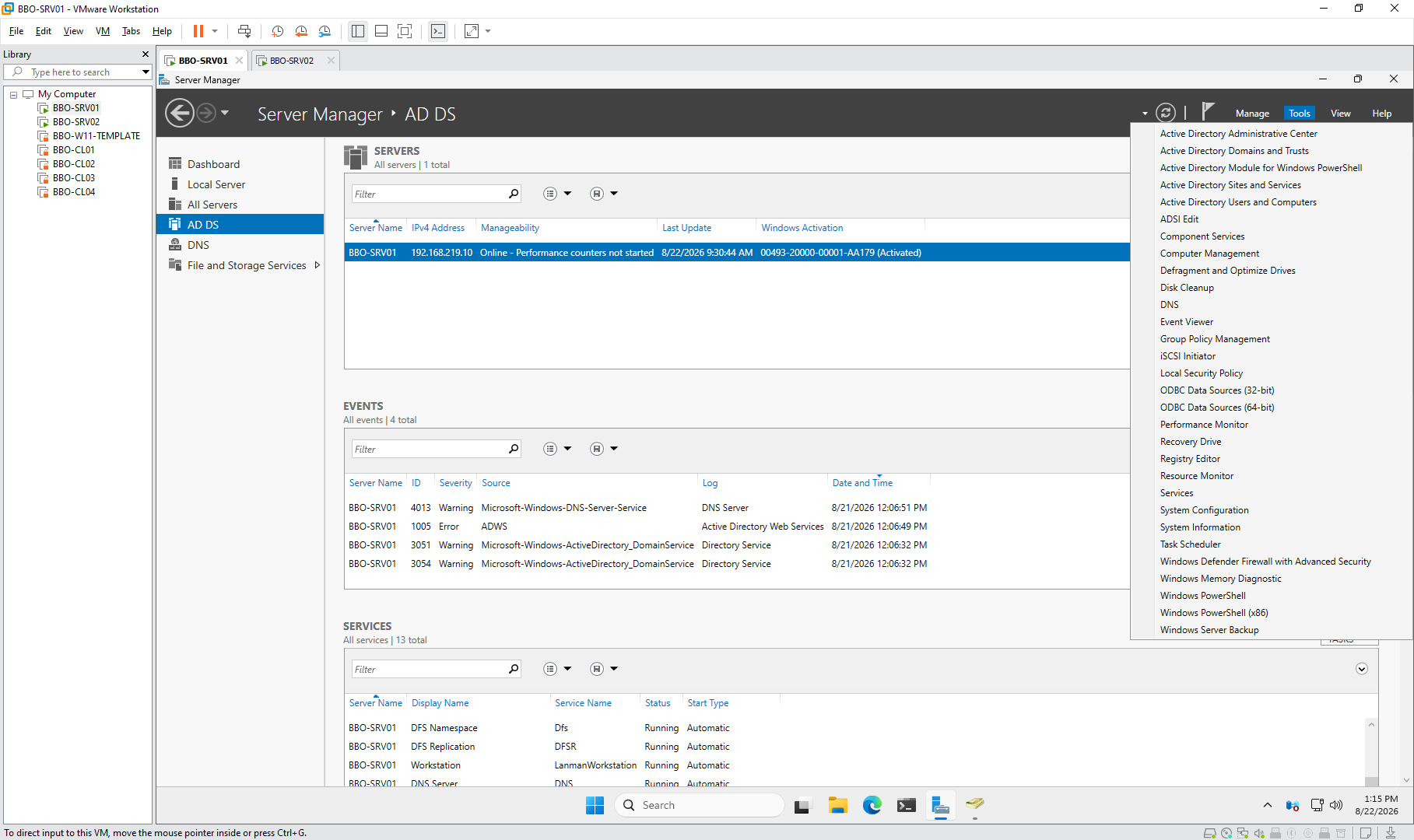
Task: Click the VMware send Ctrl+Alt+Del icon
Action: click(244, 31)
